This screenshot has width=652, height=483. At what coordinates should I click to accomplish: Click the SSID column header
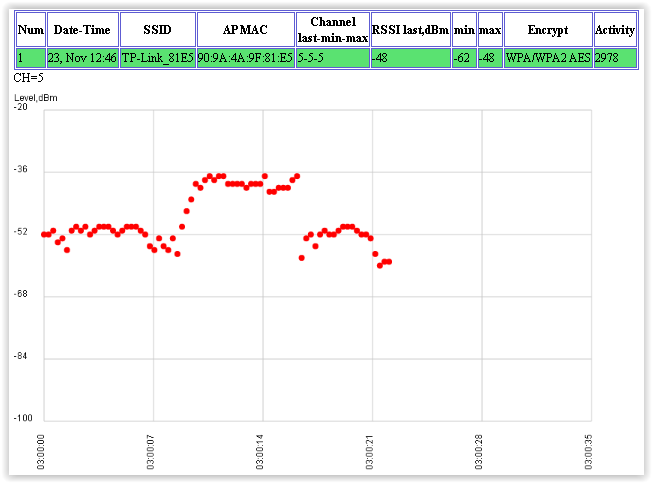click(157, 30)
